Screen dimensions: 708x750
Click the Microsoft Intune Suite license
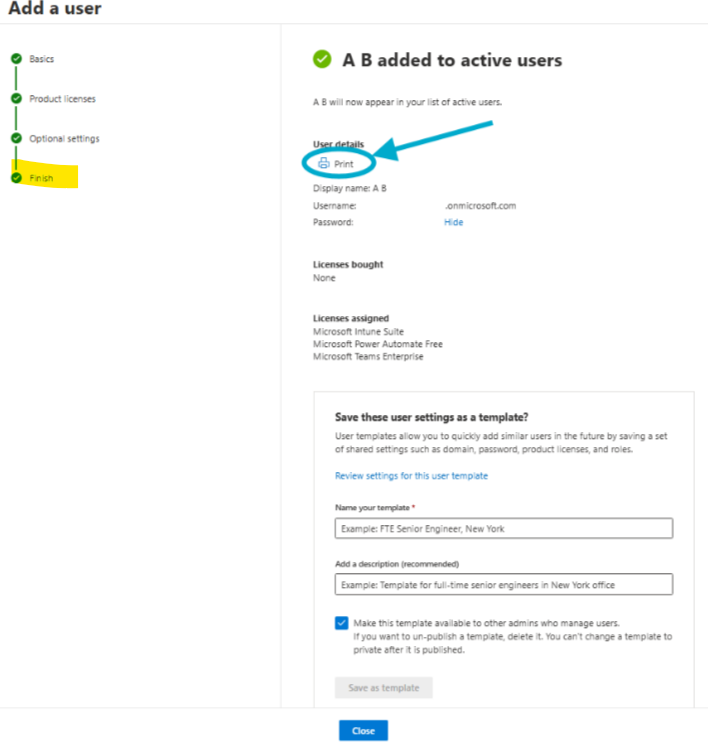click(x=358, y=331)
